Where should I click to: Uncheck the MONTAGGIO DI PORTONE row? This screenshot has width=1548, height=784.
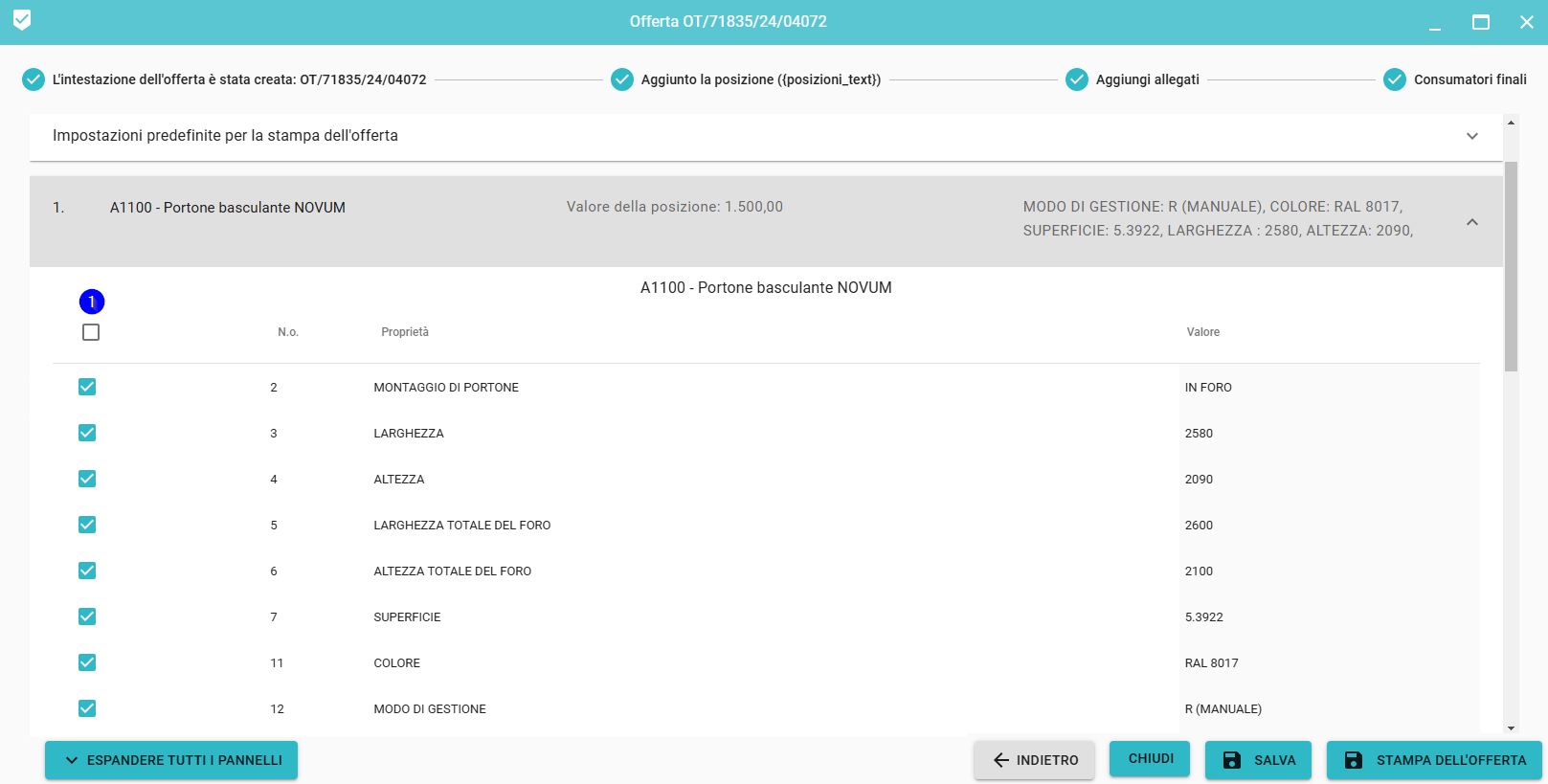point(87,387)
